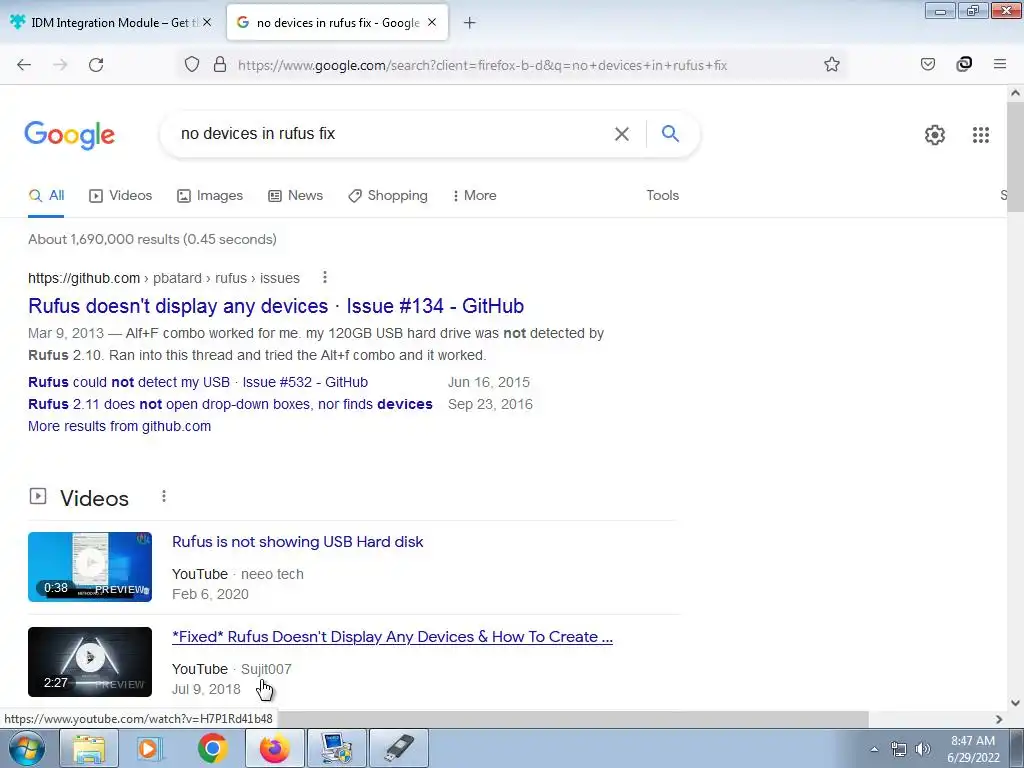Save page to Pocket

coord(928,64)
